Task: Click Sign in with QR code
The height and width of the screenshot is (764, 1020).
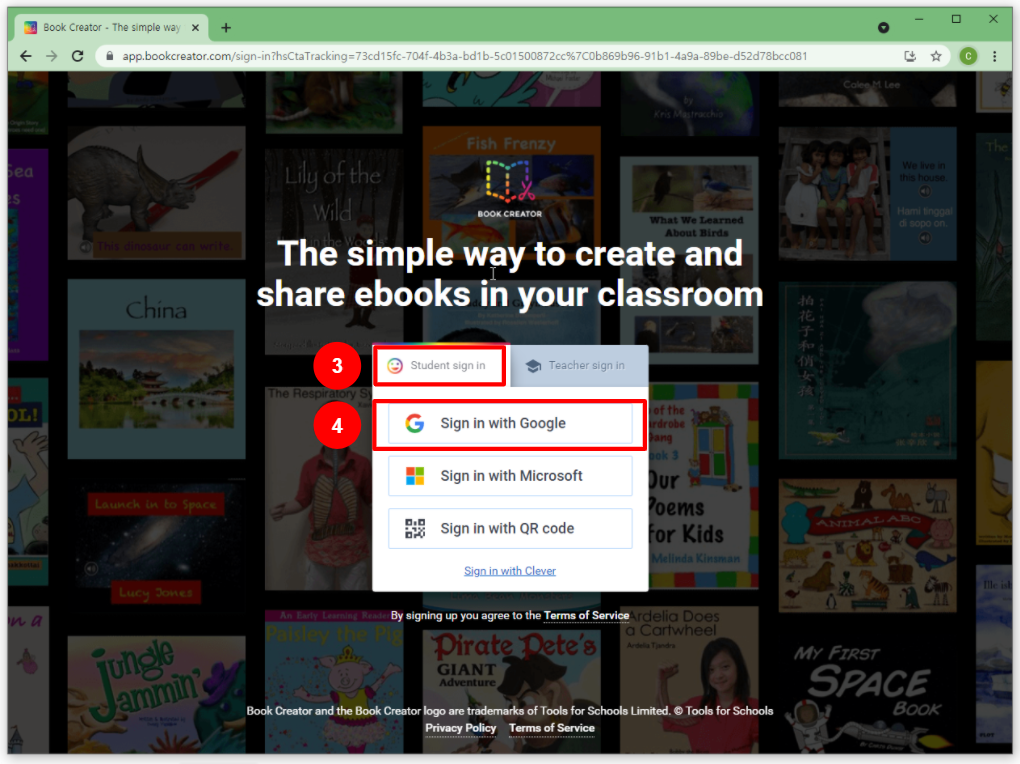Action: (510, 528)
